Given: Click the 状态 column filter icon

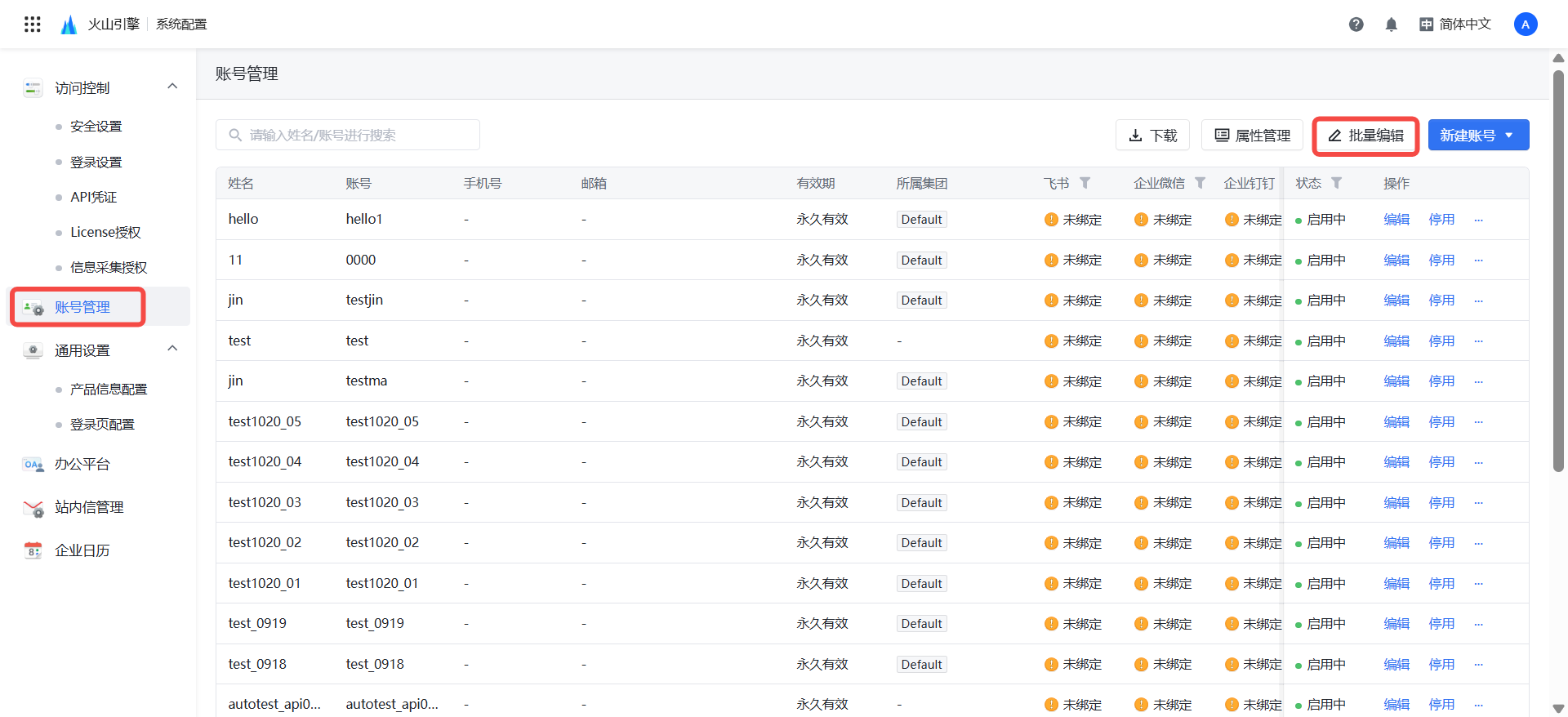Looking at the screenshot, I should click(x=1337, y=183).
